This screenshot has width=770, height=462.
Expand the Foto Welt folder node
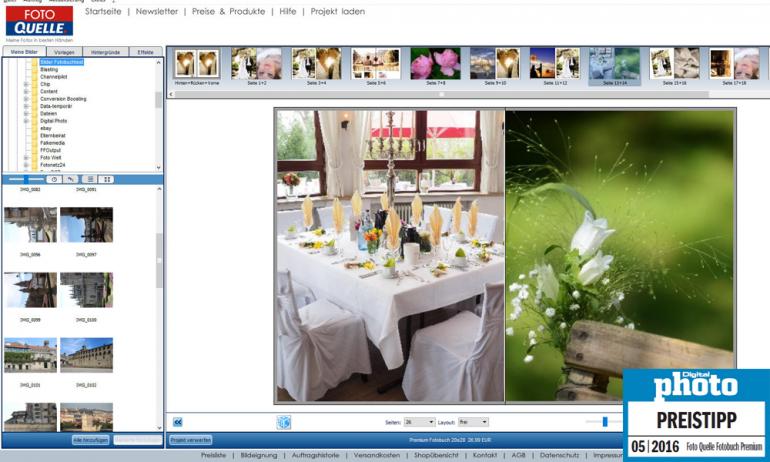click(26, 158)
